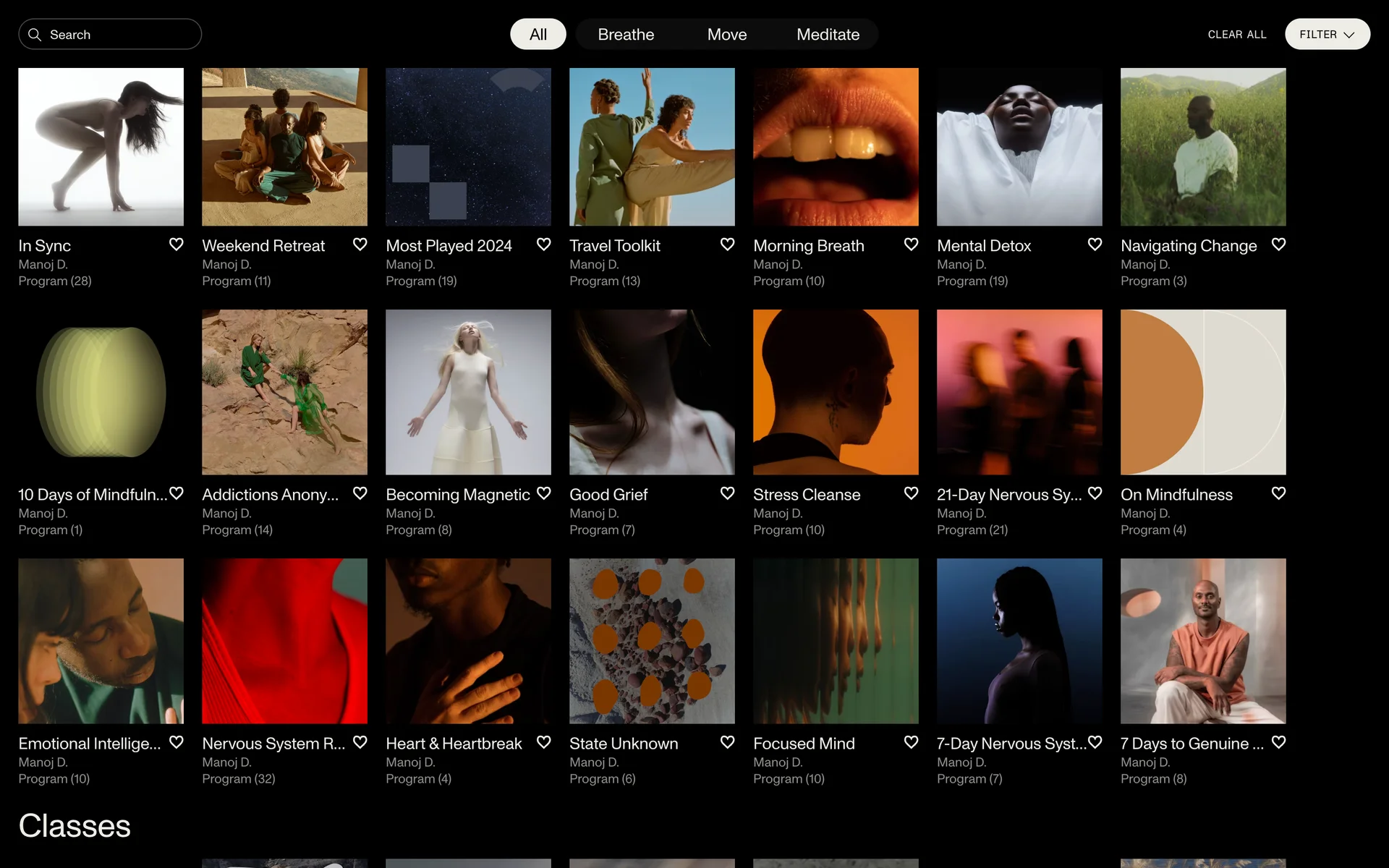Viewport: 1389px width, 868px height.
Task: Favorite the Navigating Change program
Action: 1278,244
